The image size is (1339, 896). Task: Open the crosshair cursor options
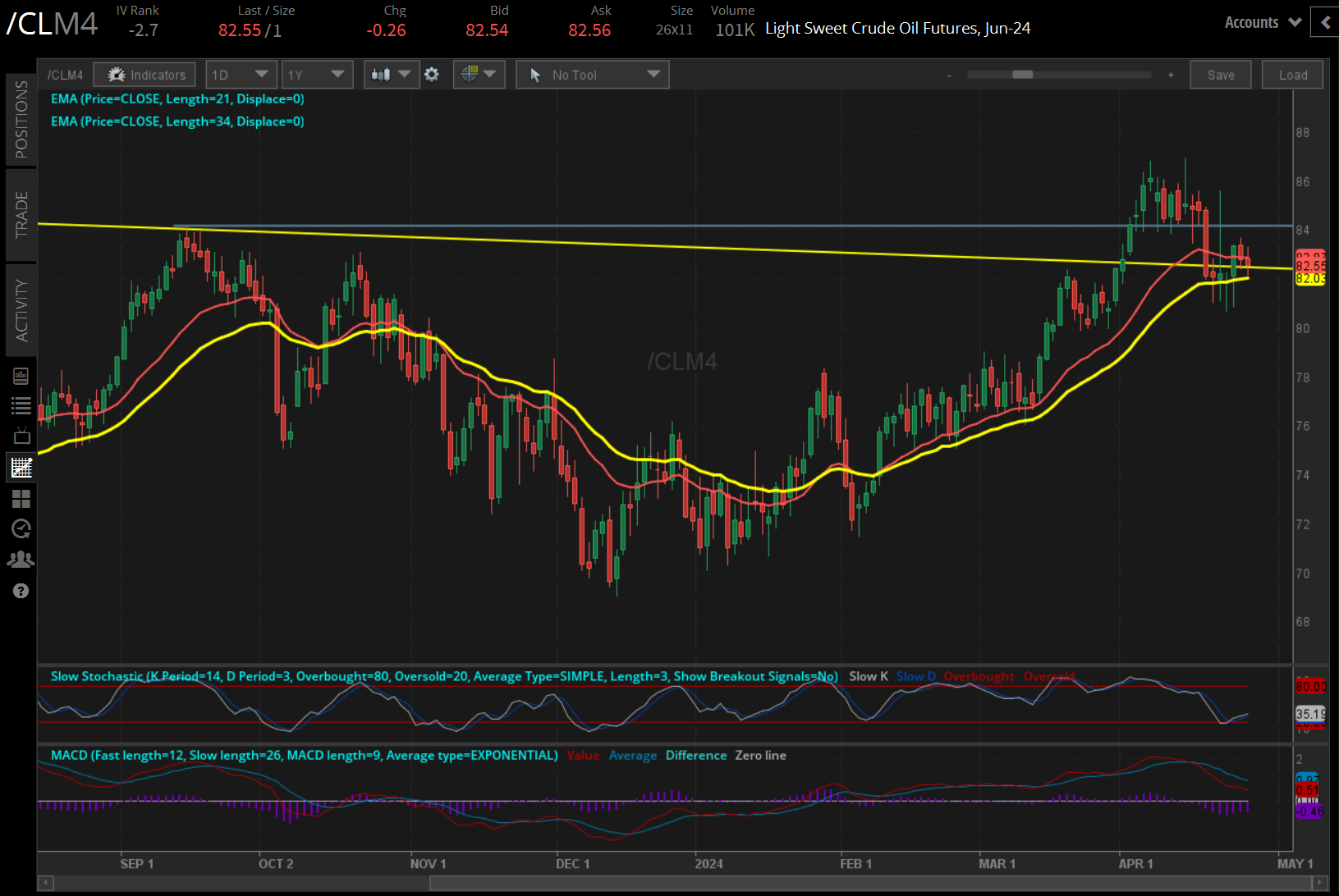point(479,75)
